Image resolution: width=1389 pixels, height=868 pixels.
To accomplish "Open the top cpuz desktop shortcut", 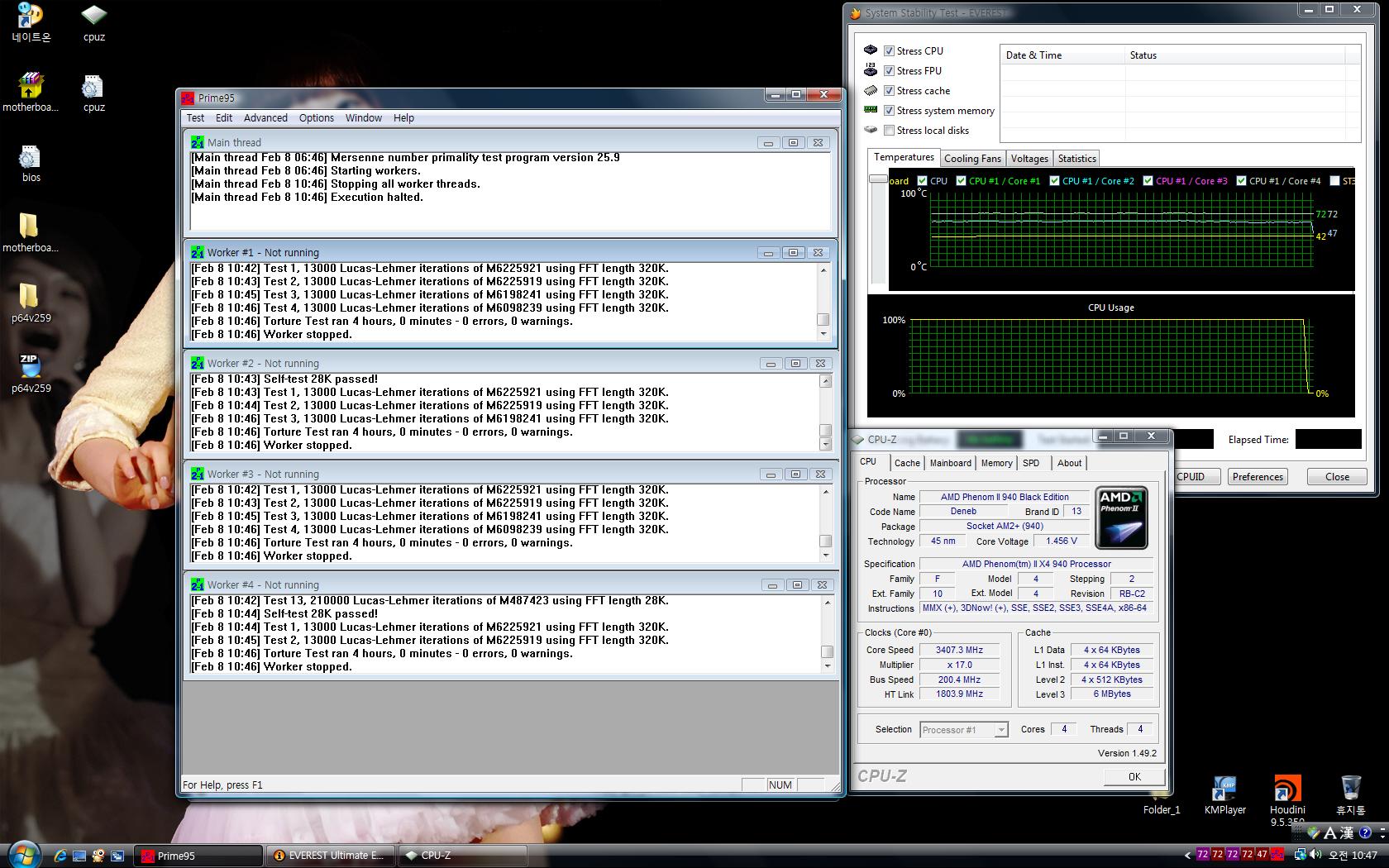I will click(93, 21).
